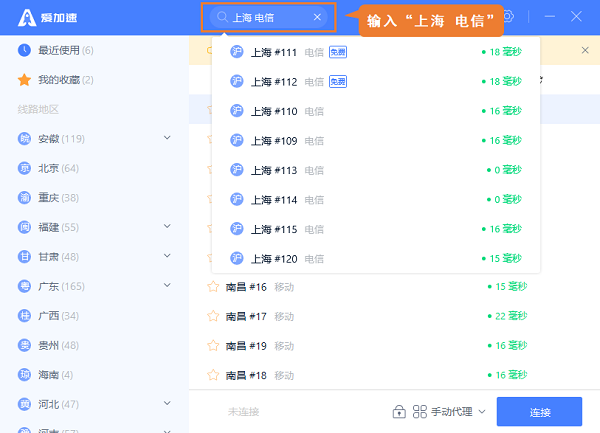Click the orange star icon beside 我的收藏
Image resolution: width=600 pixels, height=433 pixels.
point(24,80)
